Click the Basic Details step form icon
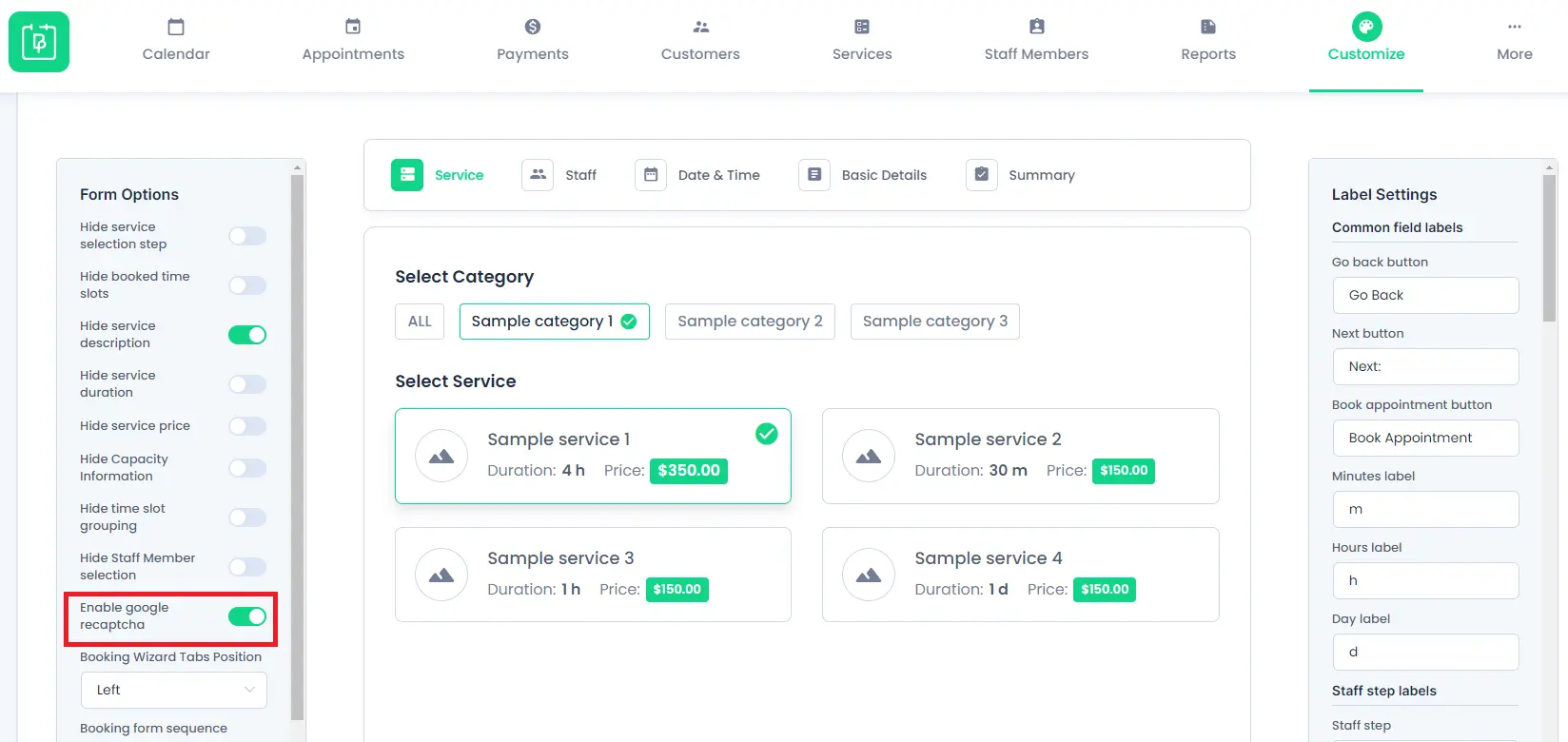Image resolution: width=1568 pixels, height=742 pixels. (x=814, y=175)
